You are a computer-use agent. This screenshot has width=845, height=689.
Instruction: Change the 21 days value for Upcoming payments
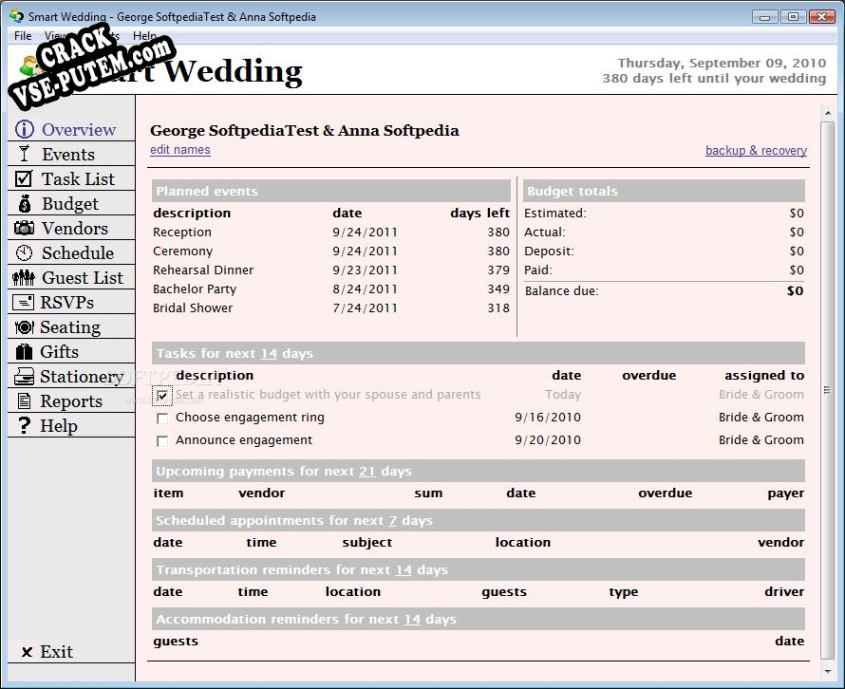[x=367, y=471]
